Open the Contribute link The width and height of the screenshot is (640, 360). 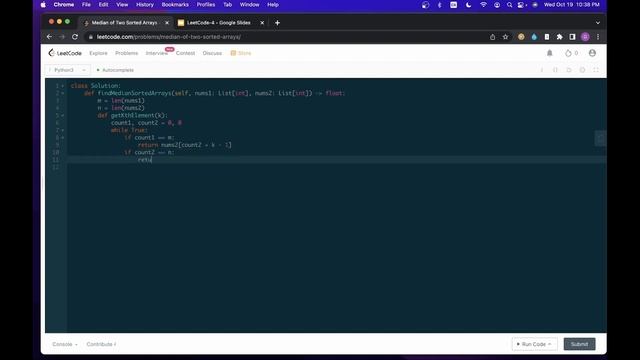click(101, 344)
